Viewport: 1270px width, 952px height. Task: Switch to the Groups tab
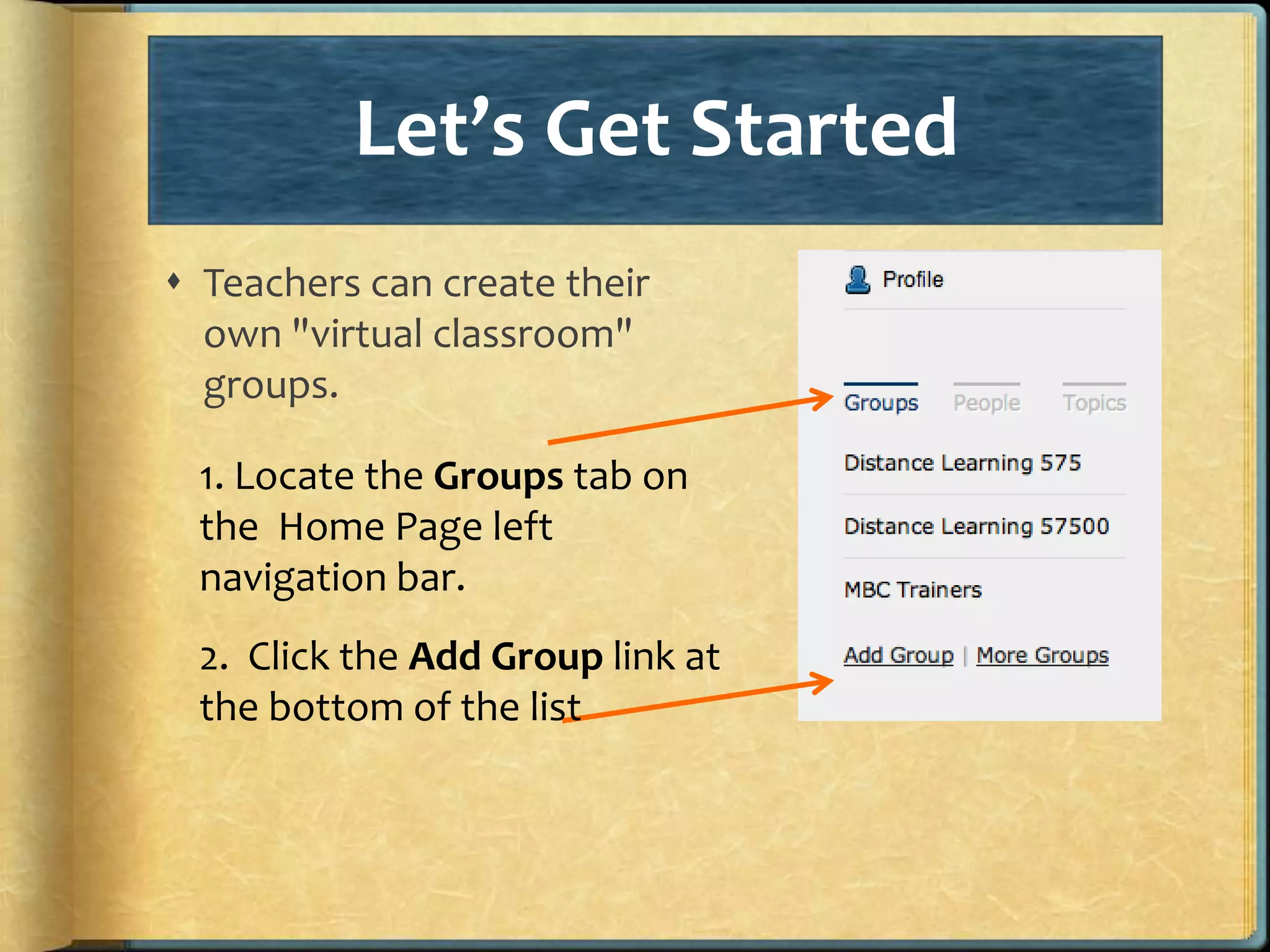point(881,403)
